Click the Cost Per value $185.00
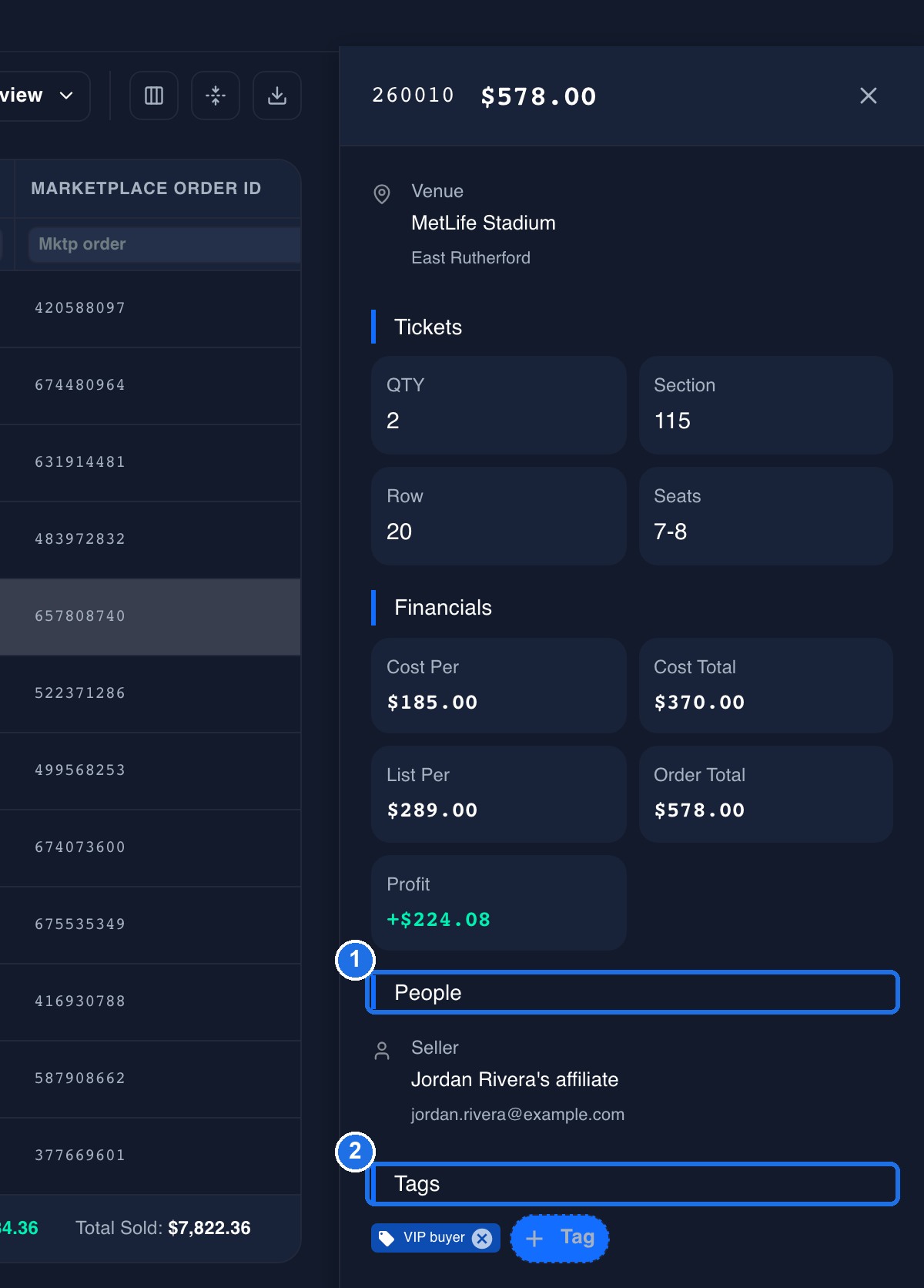 pos(432,702)
